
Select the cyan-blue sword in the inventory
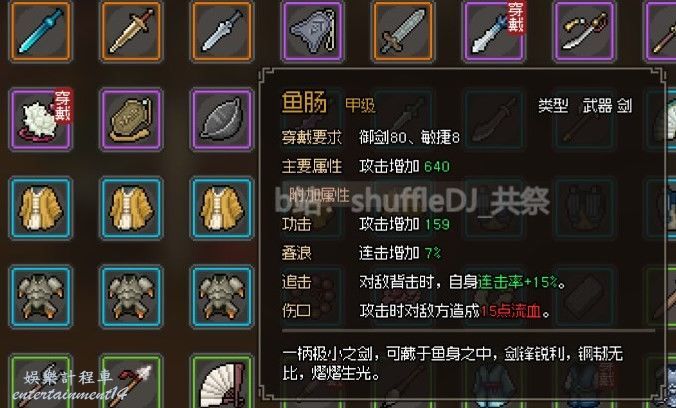pos(41,31)
